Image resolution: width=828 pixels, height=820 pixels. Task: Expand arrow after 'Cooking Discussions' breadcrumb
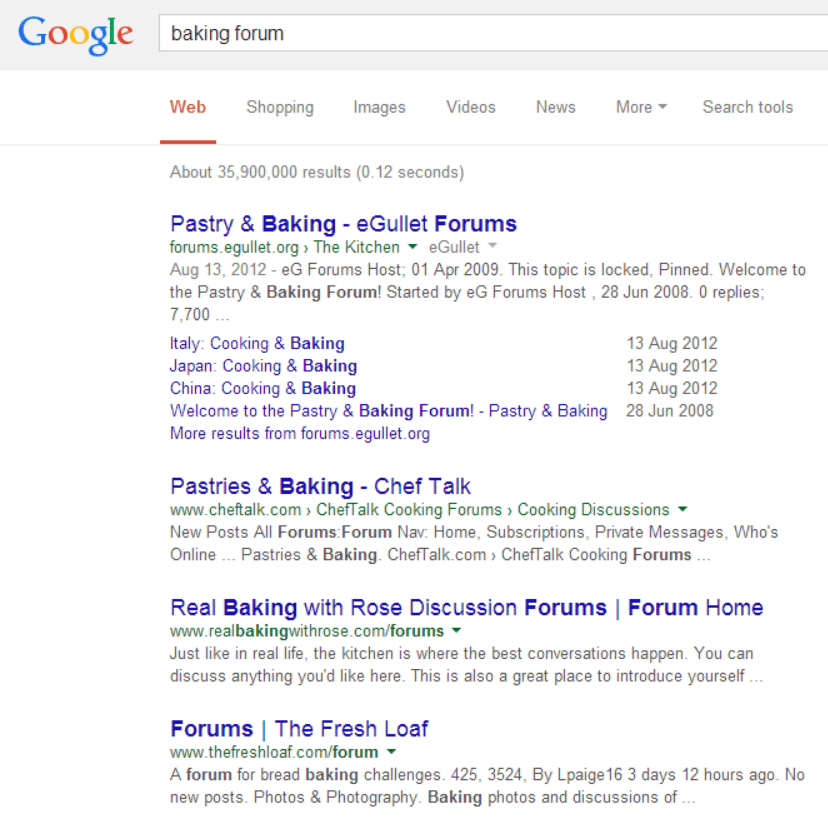tap(683, 509)
